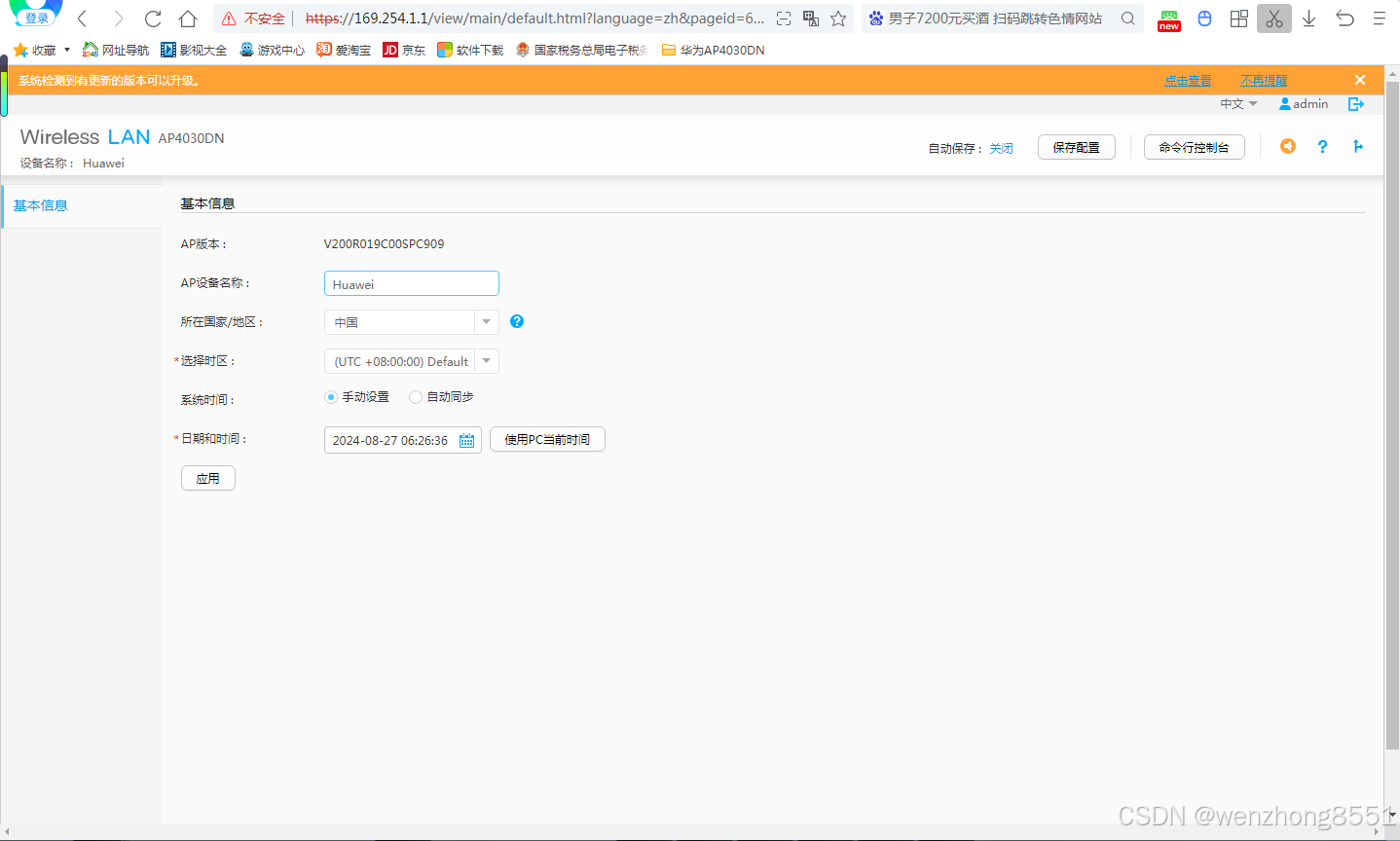This screenshot has height=841, width=1400.
Task: Toggle 自动保存 from 关闭
Action: [x=1001, y=148]
